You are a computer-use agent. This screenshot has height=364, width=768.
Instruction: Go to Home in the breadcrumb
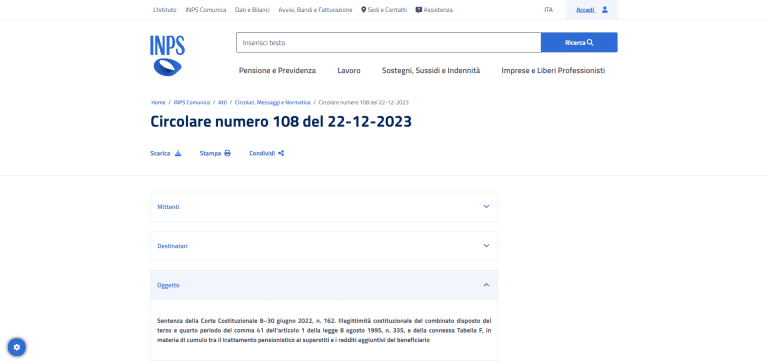click(x=158, y=102)
